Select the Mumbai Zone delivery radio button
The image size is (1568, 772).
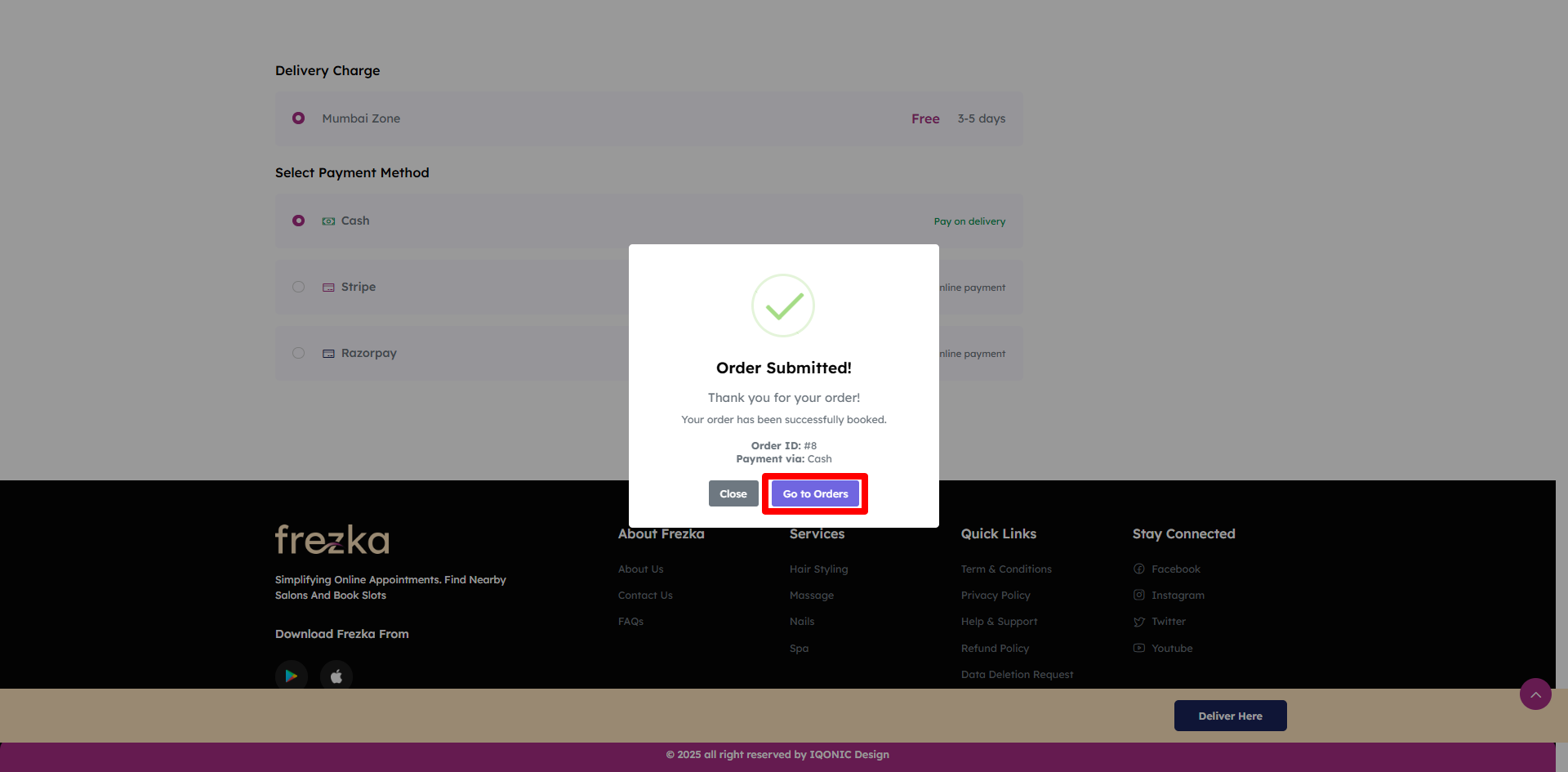click(x=299, y=118)
